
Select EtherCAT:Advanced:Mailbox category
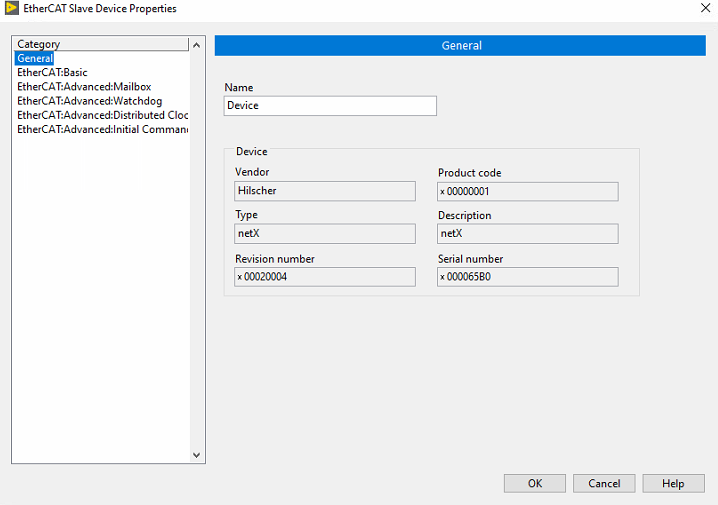84,87
